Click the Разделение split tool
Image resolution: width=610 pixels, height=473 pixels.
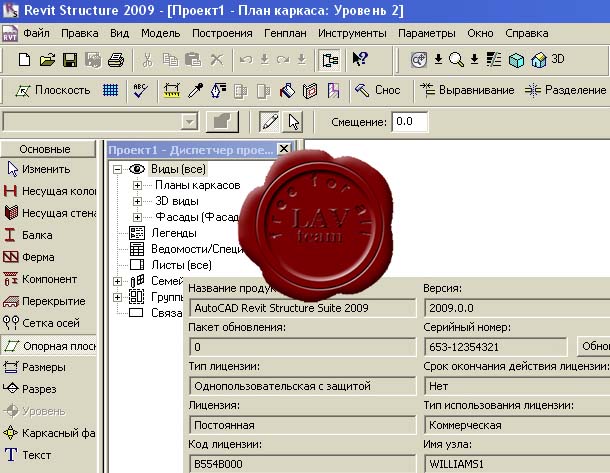[x=565, y=90]
